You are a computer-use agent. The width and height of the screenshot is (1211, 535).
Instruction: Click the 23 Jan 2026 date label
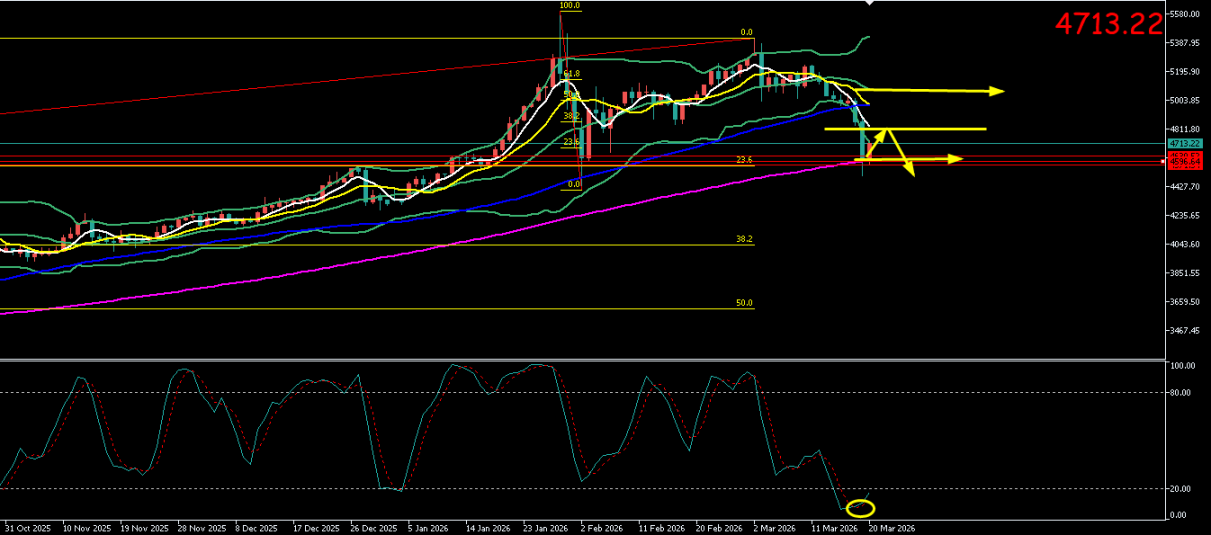[547, 527]
